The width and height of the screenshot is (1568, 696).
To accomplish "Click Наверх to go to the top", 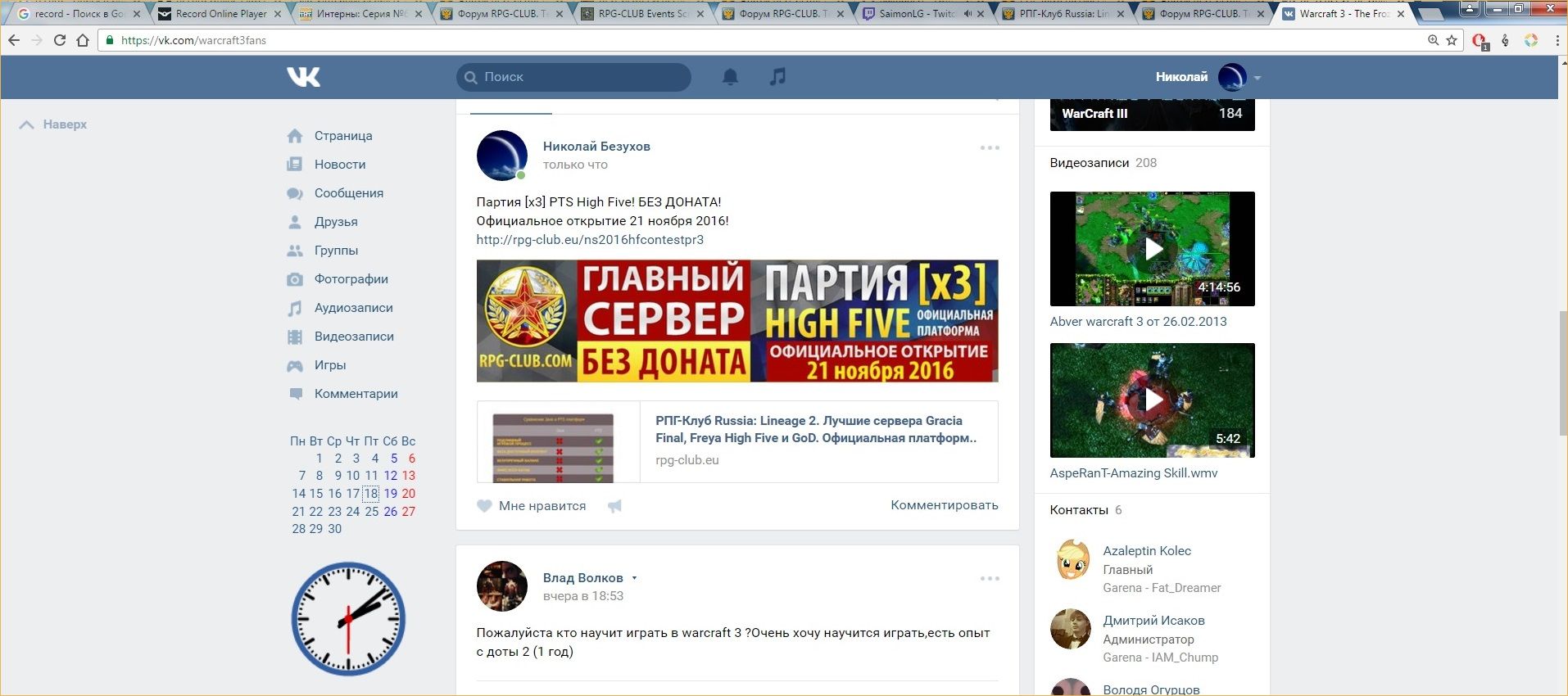I will 54,124.
